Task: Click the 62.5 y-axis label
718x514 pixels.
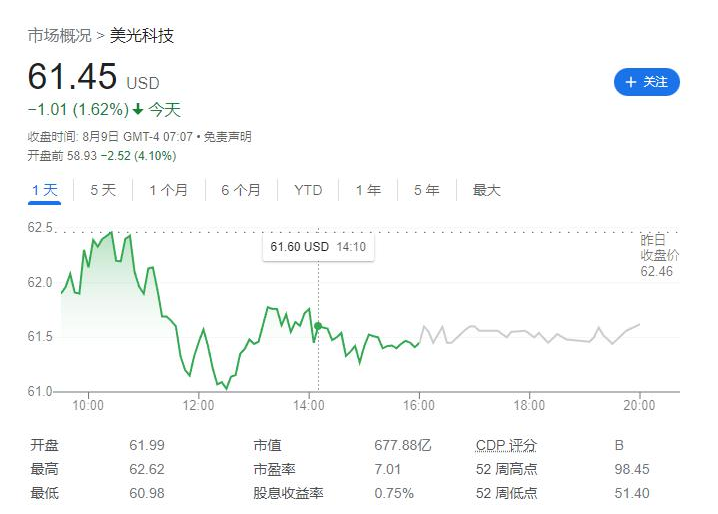Action: tap(40, 227)
